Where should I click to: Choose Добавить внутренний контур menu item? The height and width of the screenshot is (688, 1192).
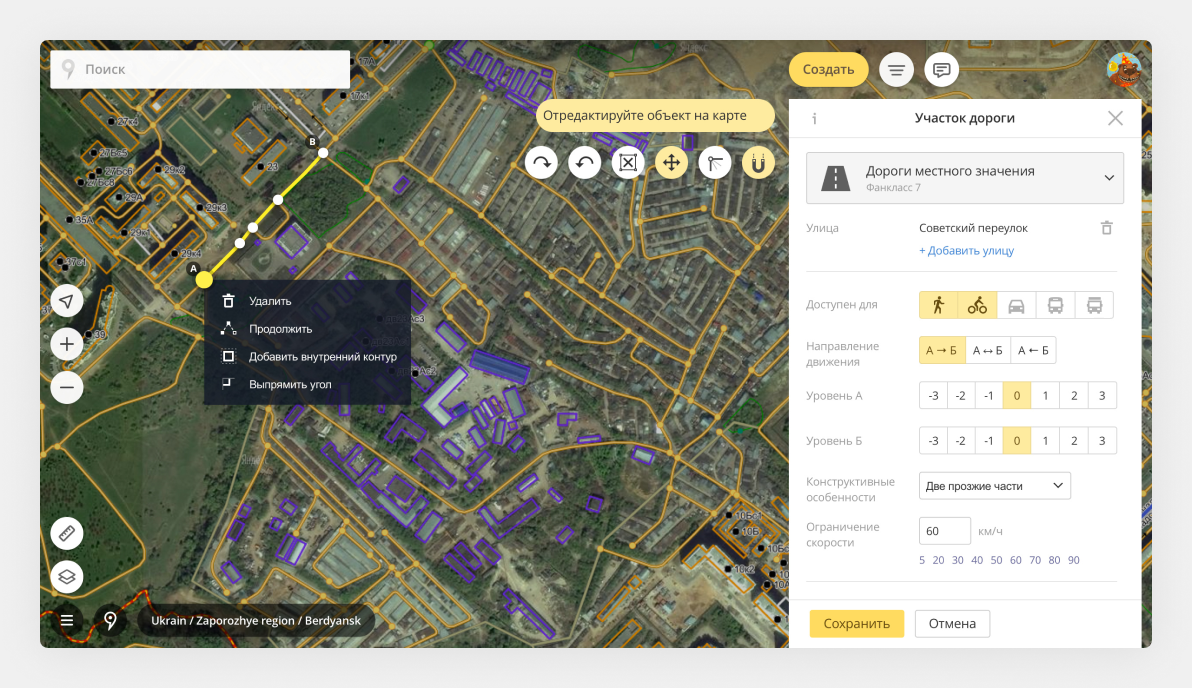point(307,357)
